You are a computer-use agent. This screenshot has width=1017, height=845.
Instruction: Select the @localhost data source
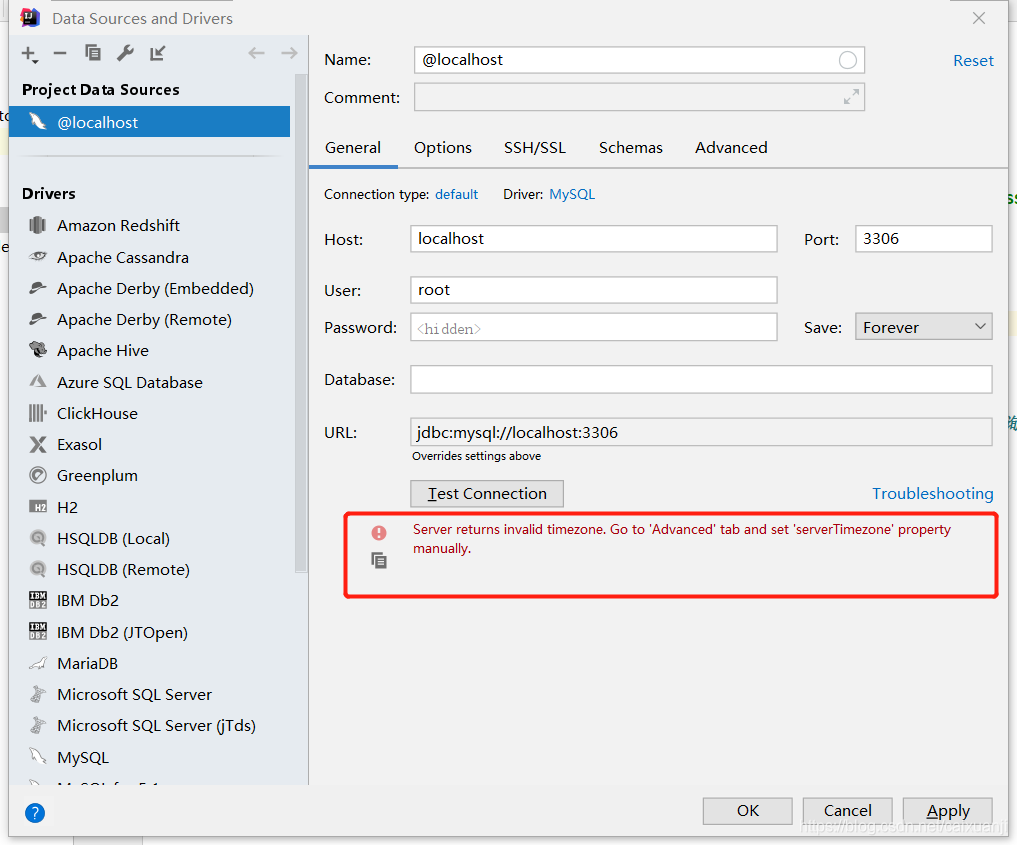click(x=149, y=122)
